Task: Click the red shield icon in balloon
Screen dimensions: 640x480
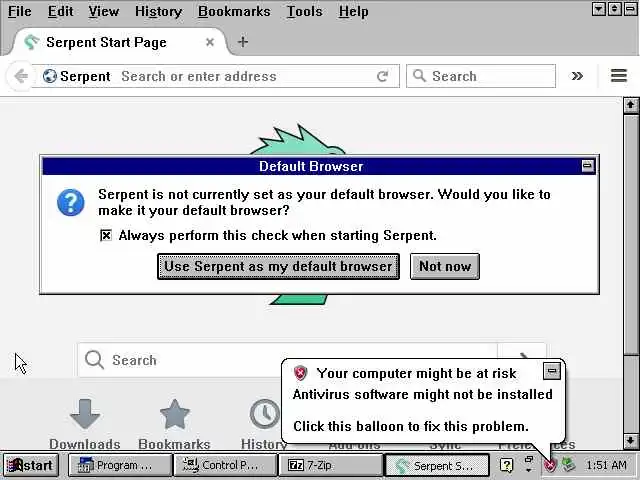Action: (x=300, y=373)
